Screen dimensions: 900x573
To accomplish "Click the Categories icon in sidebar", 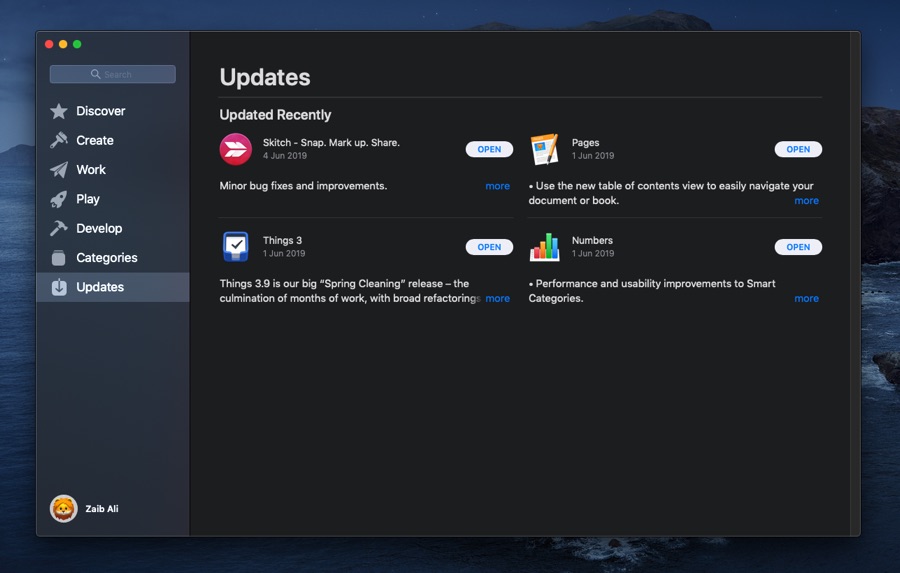I will (x=59, y=258).
